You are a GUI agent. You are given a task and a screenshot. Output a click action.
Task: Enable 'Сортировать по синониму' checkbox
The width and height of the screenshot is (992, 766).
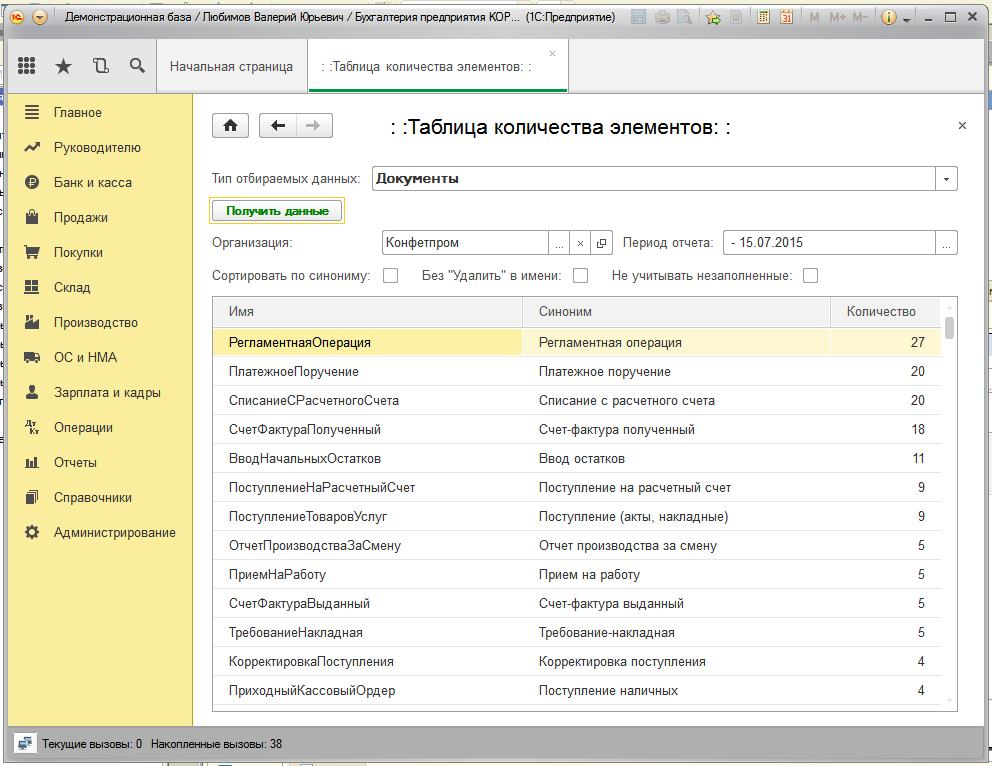tap(391, 275)
